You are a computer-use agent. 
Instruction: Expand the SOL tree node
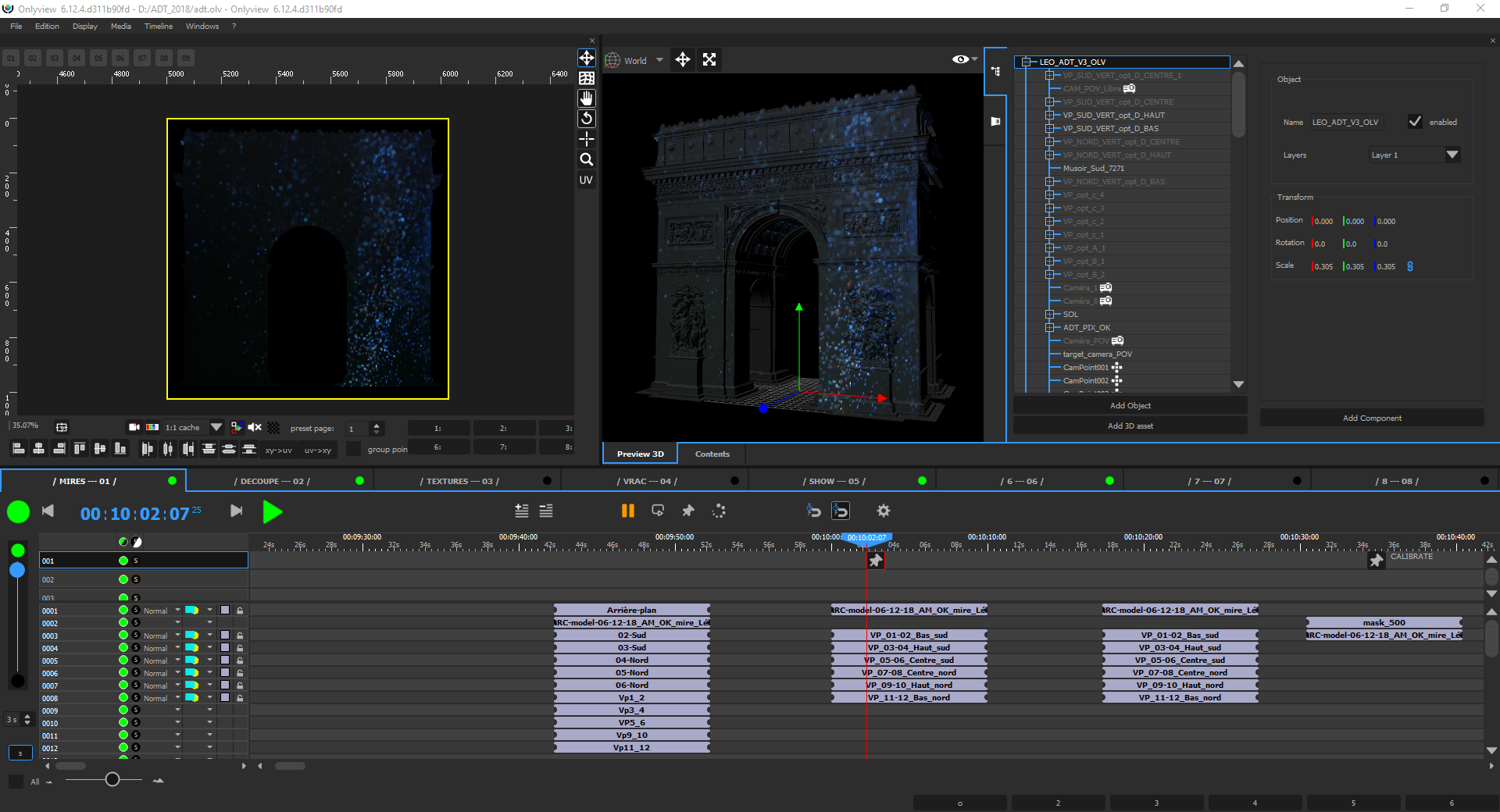coord(1050,314)
